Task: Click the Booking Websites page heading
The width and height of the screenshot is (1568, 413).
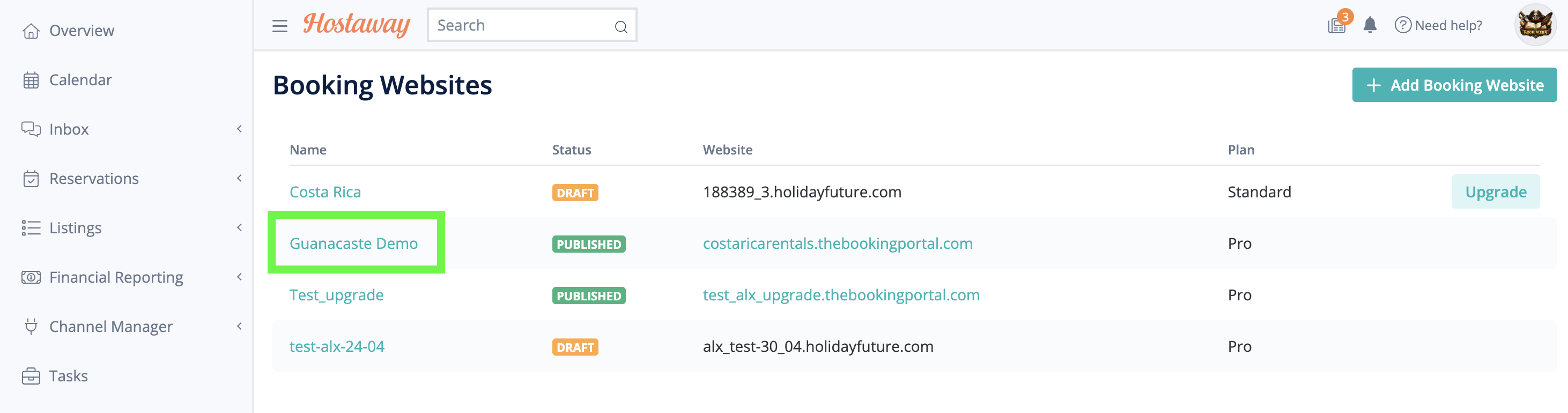Action: [x=382, y=85]
